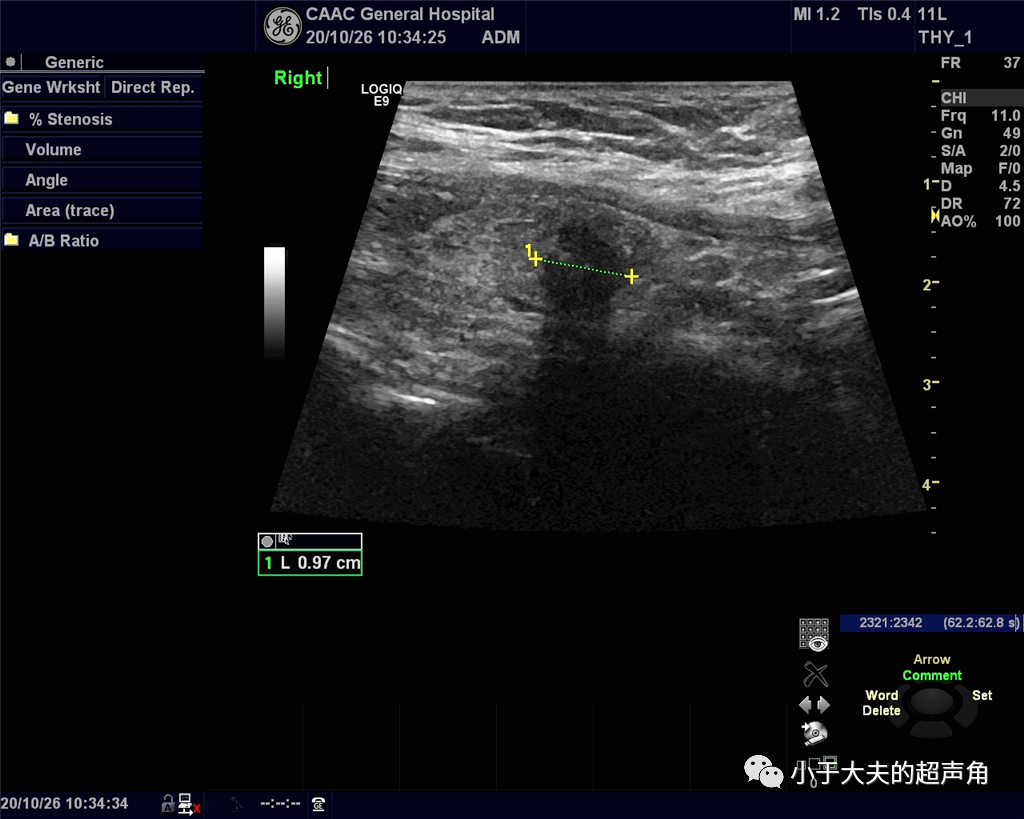
Task: Open the thumbnail grid view icon
Action: 813,633
